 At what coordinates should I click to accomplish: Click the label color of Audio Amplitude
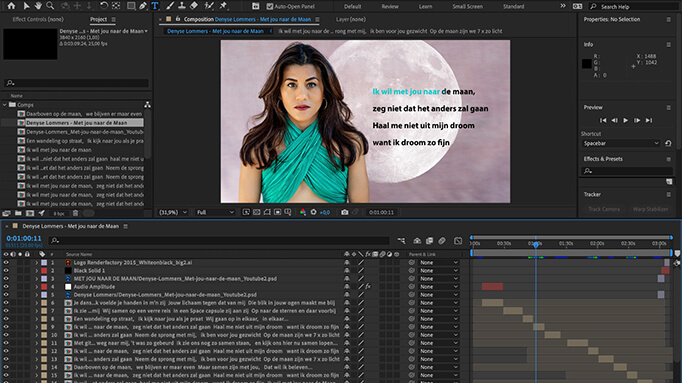44,286
